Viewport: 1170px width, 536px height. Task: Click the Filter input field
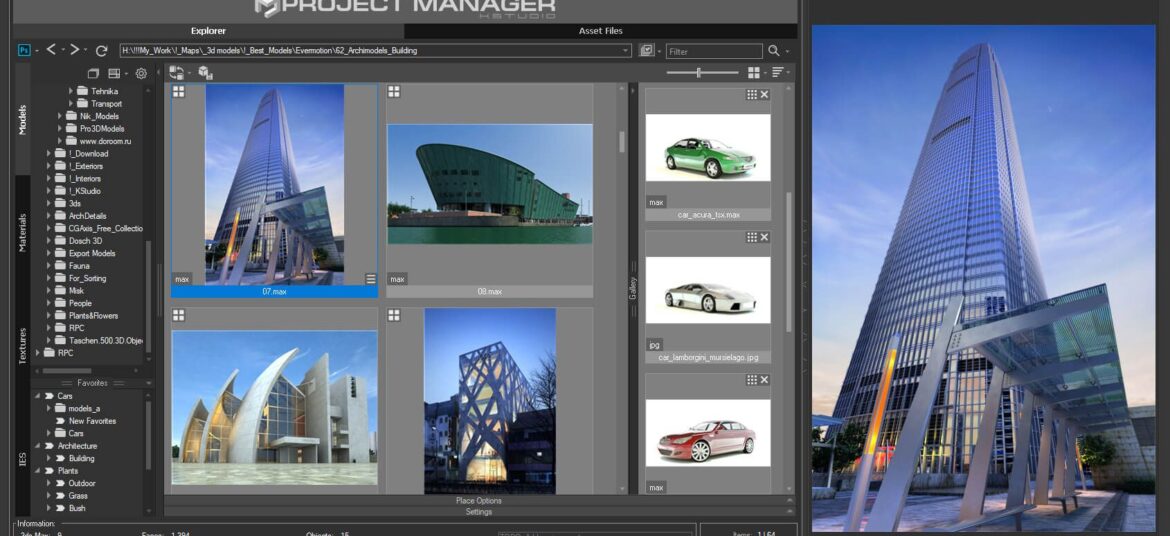714,51
